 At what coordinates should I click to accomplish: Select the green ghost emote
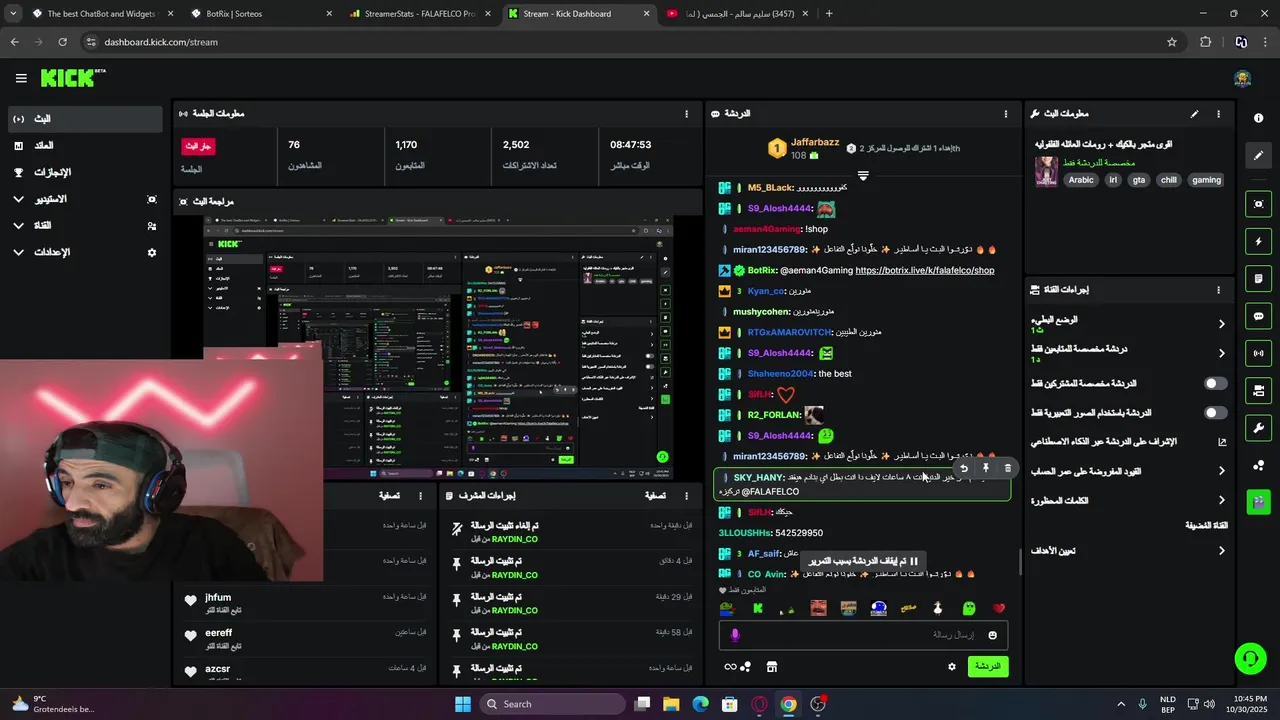click(x=969, y=608)
